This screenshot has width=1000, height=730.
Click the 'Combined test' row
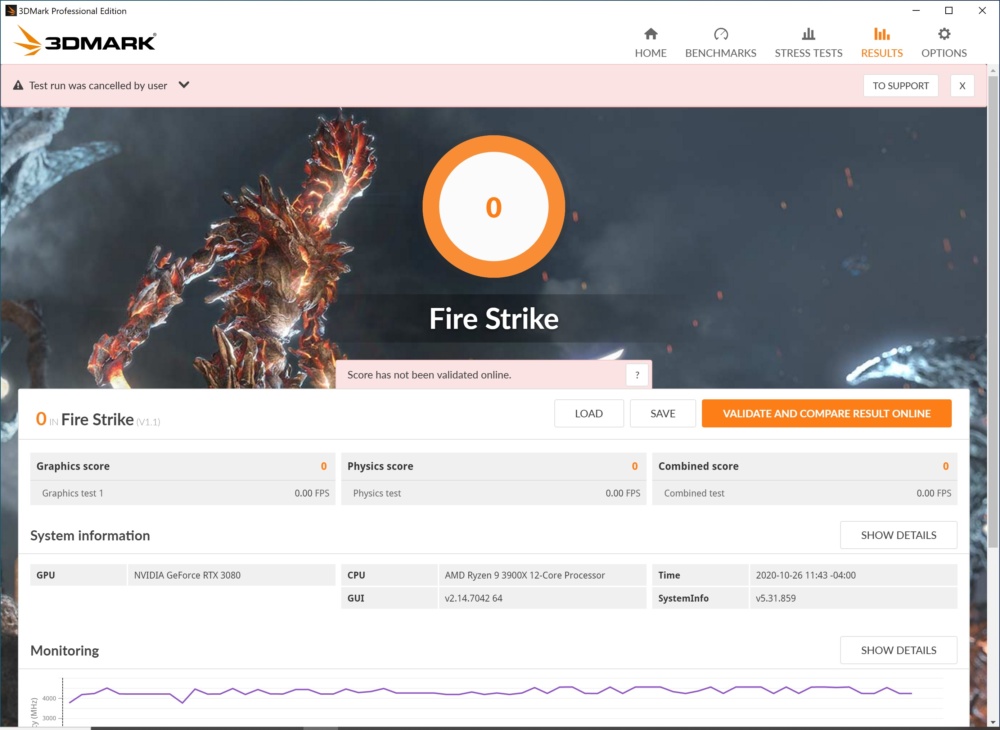pos(804,493)
